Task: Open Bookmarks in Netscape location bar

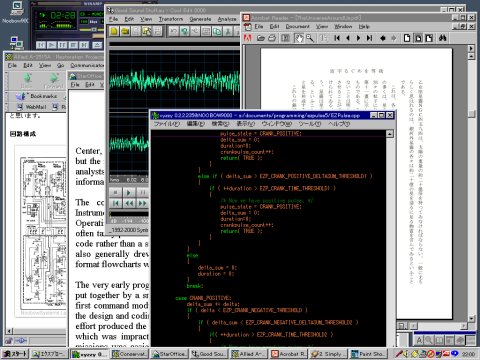Action: coord(37,96)
